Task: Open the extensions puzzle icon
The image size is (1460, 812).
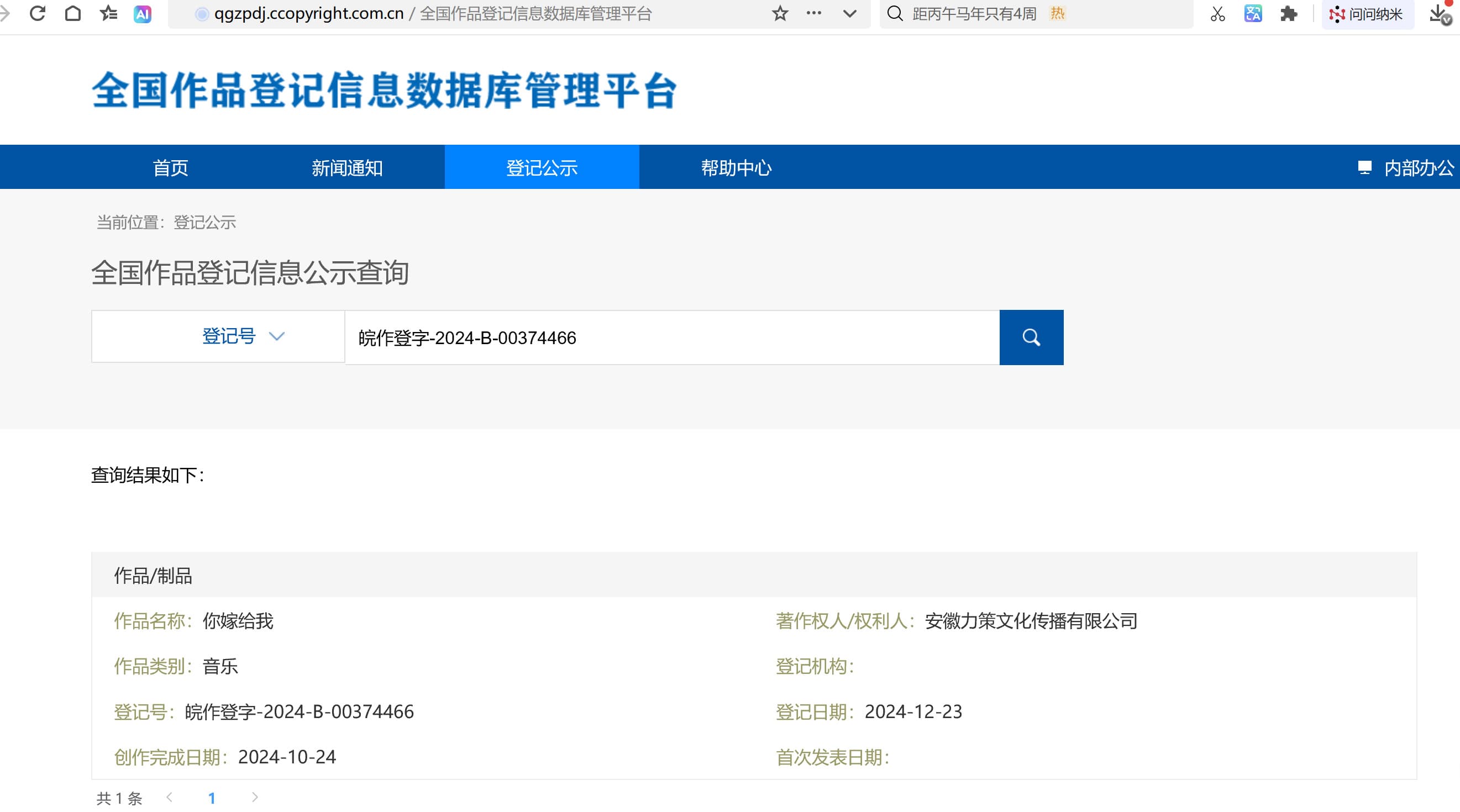Action: (1288, 14)
